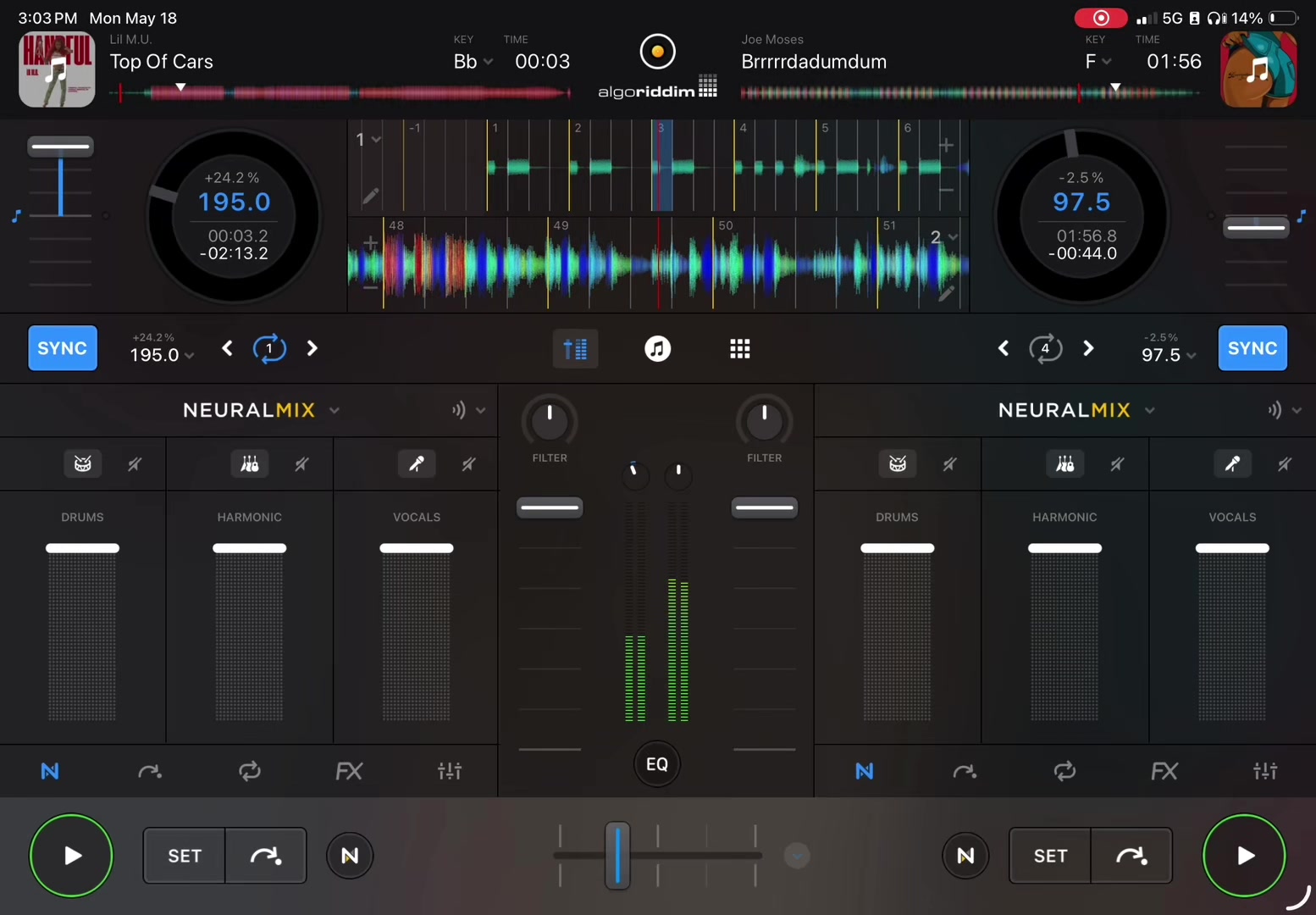Screen dimensions: 1316x915
Task: Open the left deck cue points tab
Action: (x=150, y=771)
